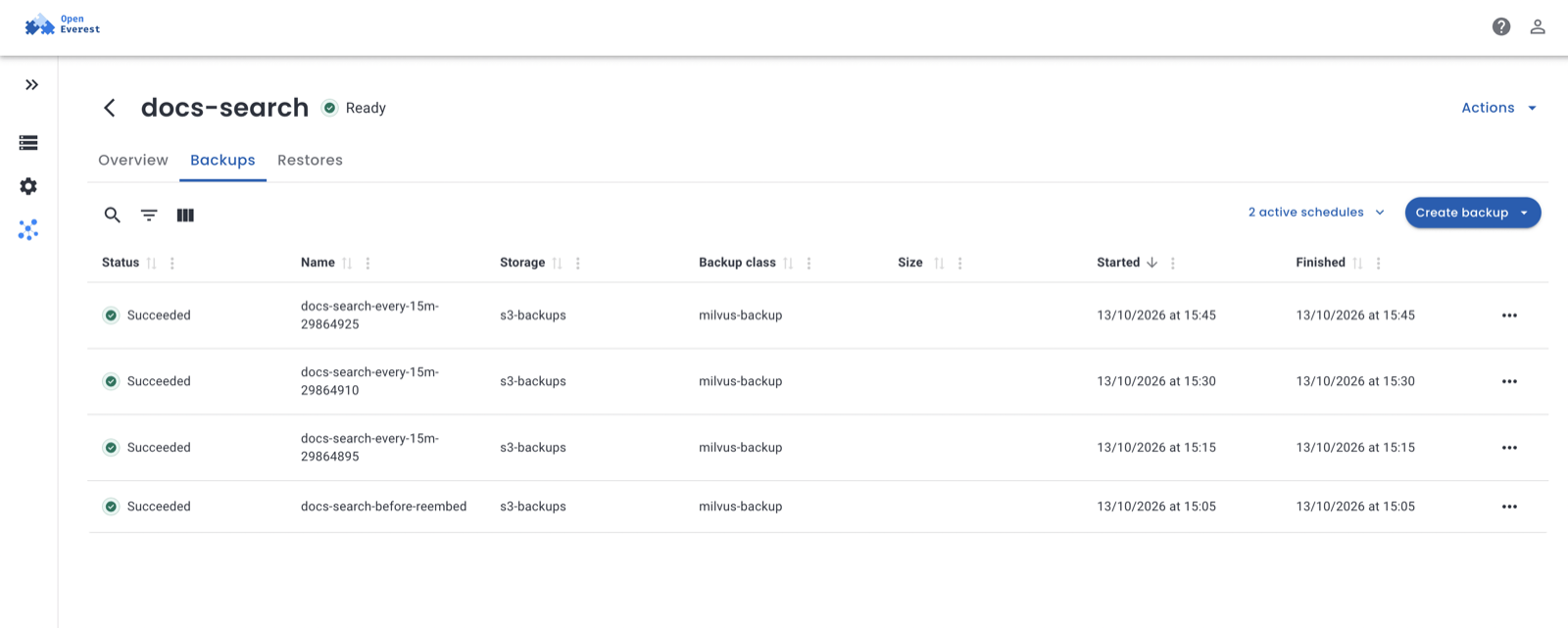Screen dimensions: 1568x628
Task: Switch to the Restores tab
Action: click(310, 160)
